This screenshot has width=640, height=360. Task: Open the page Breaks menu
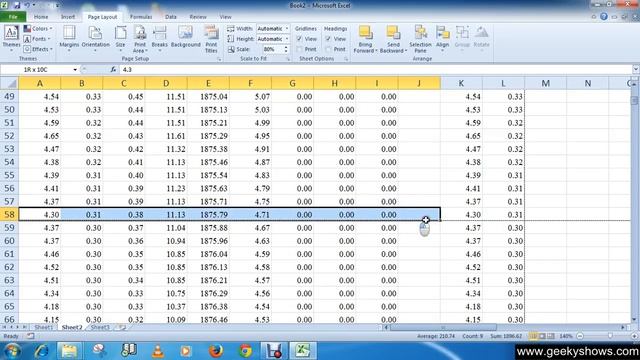coord(159,38)
